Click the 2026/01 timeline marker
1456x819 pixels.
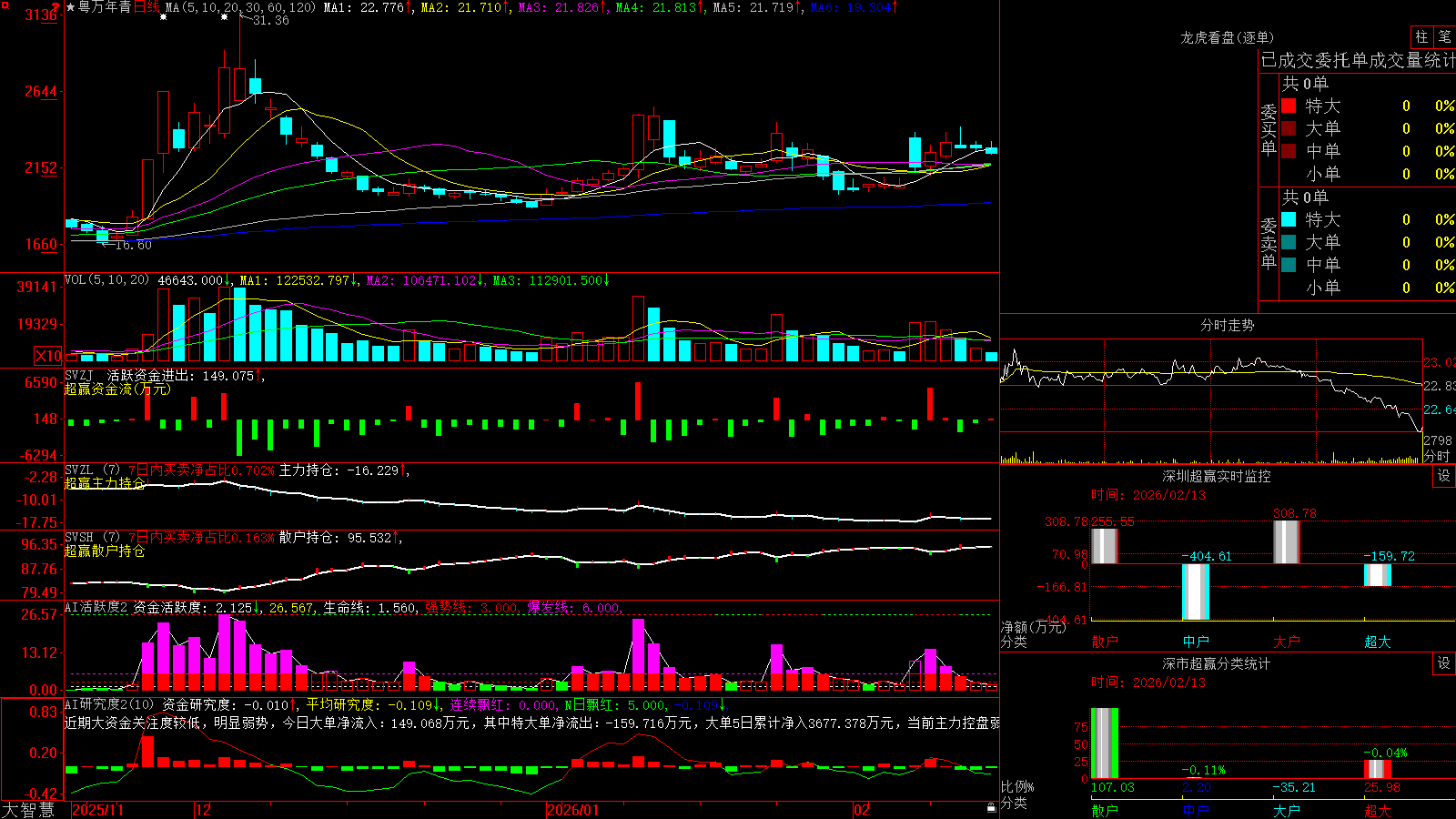tap(573, 810)
